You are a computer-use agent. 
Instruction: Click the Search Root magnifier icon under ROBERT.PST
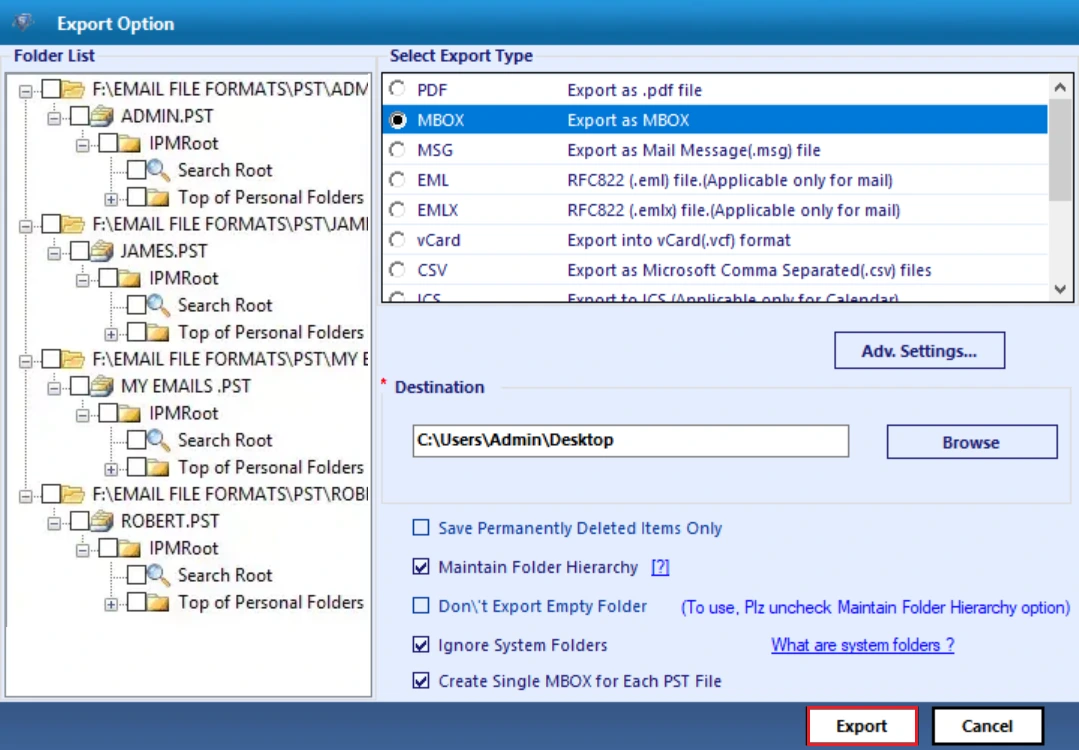pyautogui.click(x=158, y=575)
